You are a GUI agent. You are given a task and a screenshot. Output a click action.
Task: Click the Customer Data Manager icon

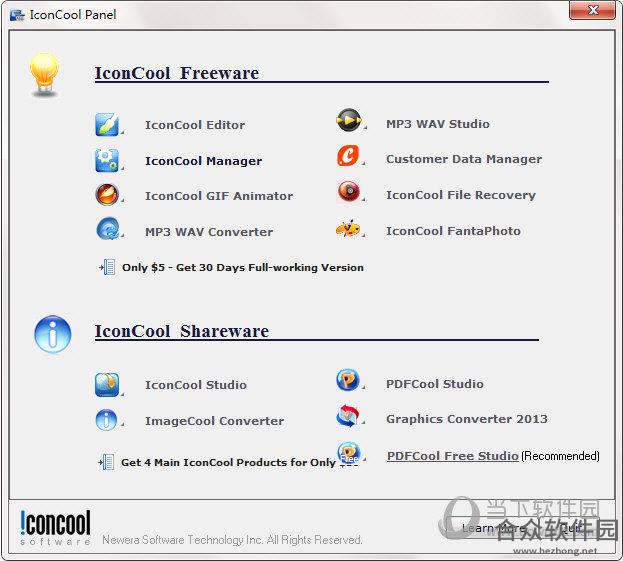click(x=348, y=155)
